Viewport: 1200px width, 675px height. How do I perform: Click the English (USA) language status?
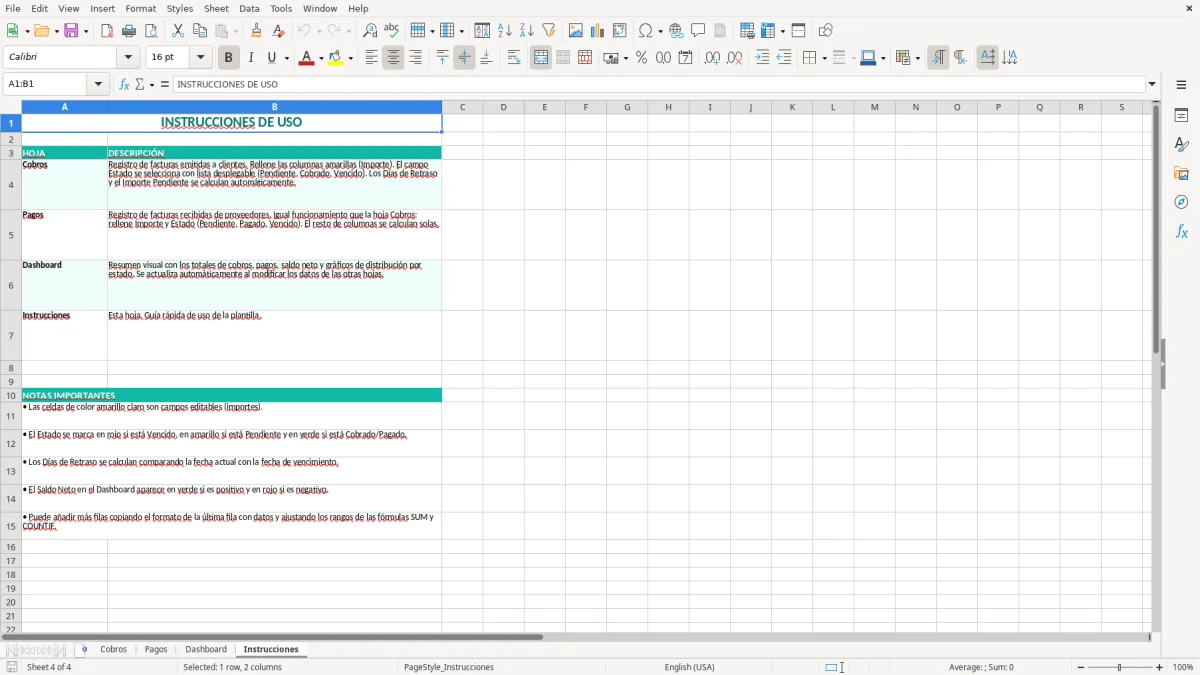coord(690,667)
